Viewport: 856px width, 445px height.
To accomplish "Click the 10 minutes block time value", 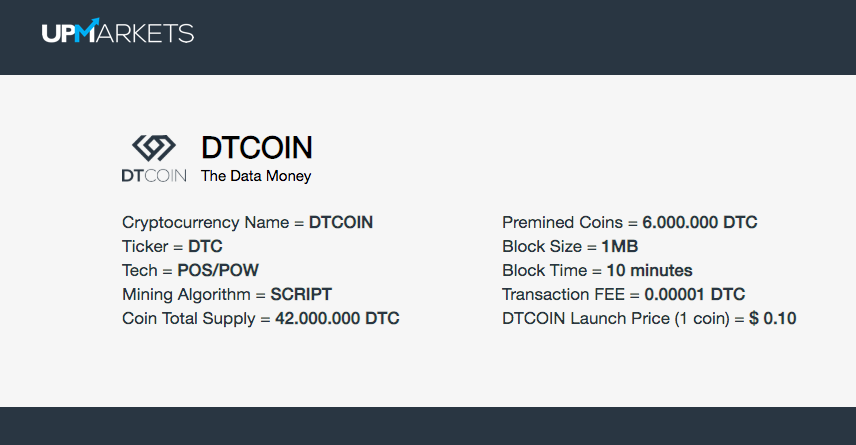I will (x=649, y=270).
